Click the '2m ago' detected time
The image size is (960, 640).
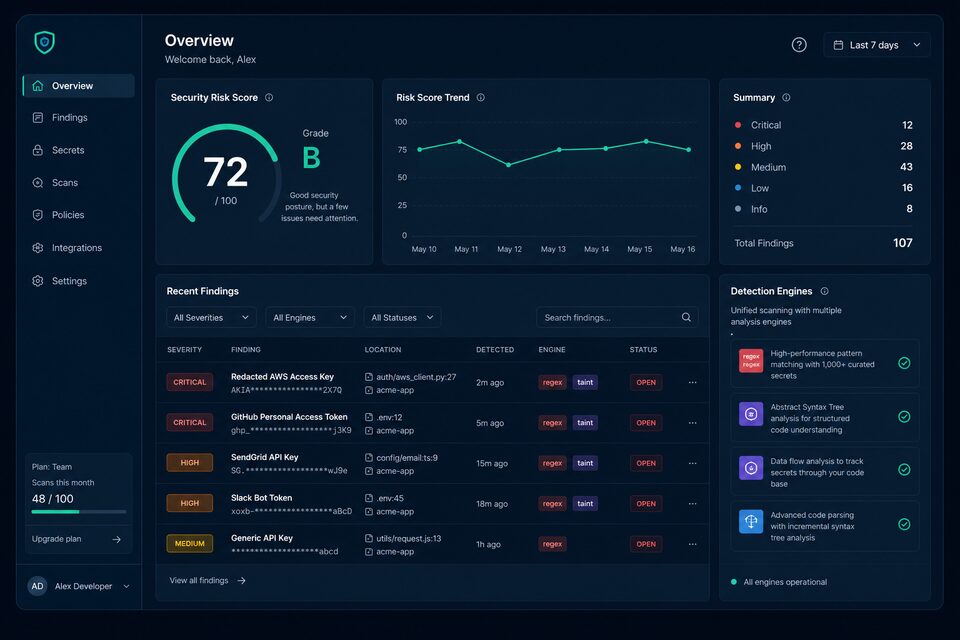pyautogui.click(x=490, y=383)
